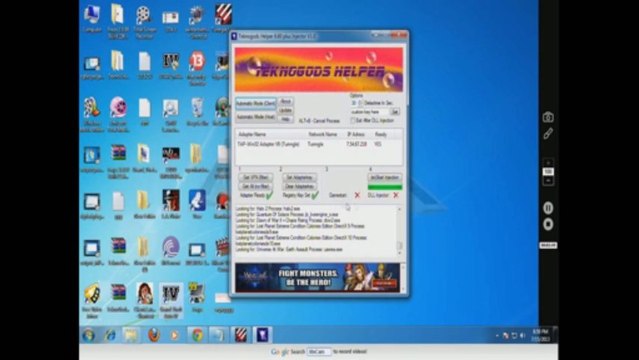Viewport: 639px width, 360px height.
Task: Select the purple BitTorrent desktop icon
Action: (170, 251)
